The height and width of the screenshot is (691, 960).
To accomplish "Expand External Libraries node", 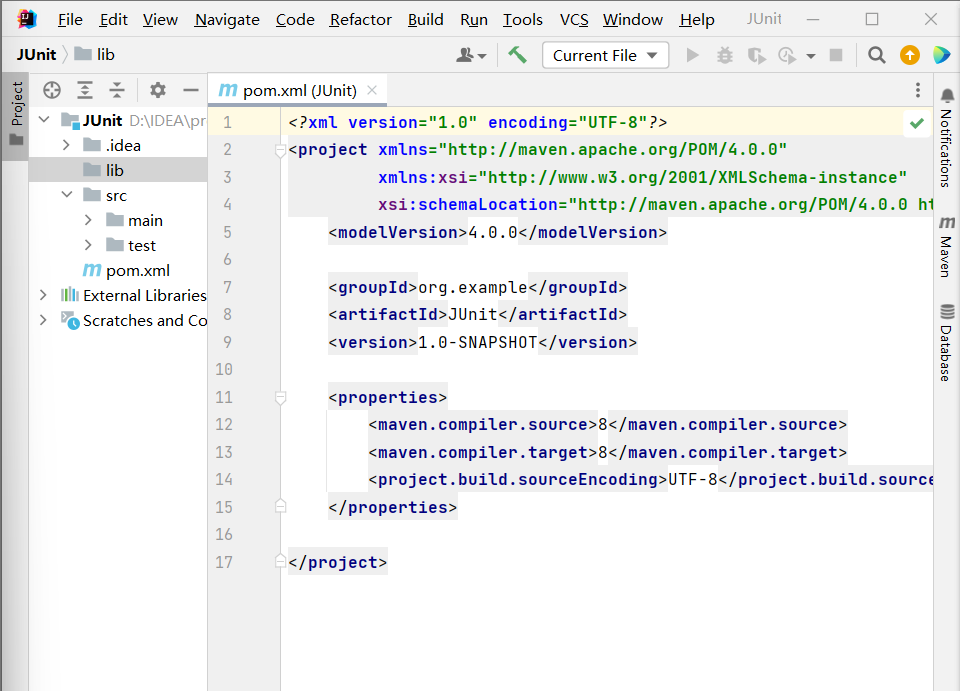I will click(x=43, y=295).
